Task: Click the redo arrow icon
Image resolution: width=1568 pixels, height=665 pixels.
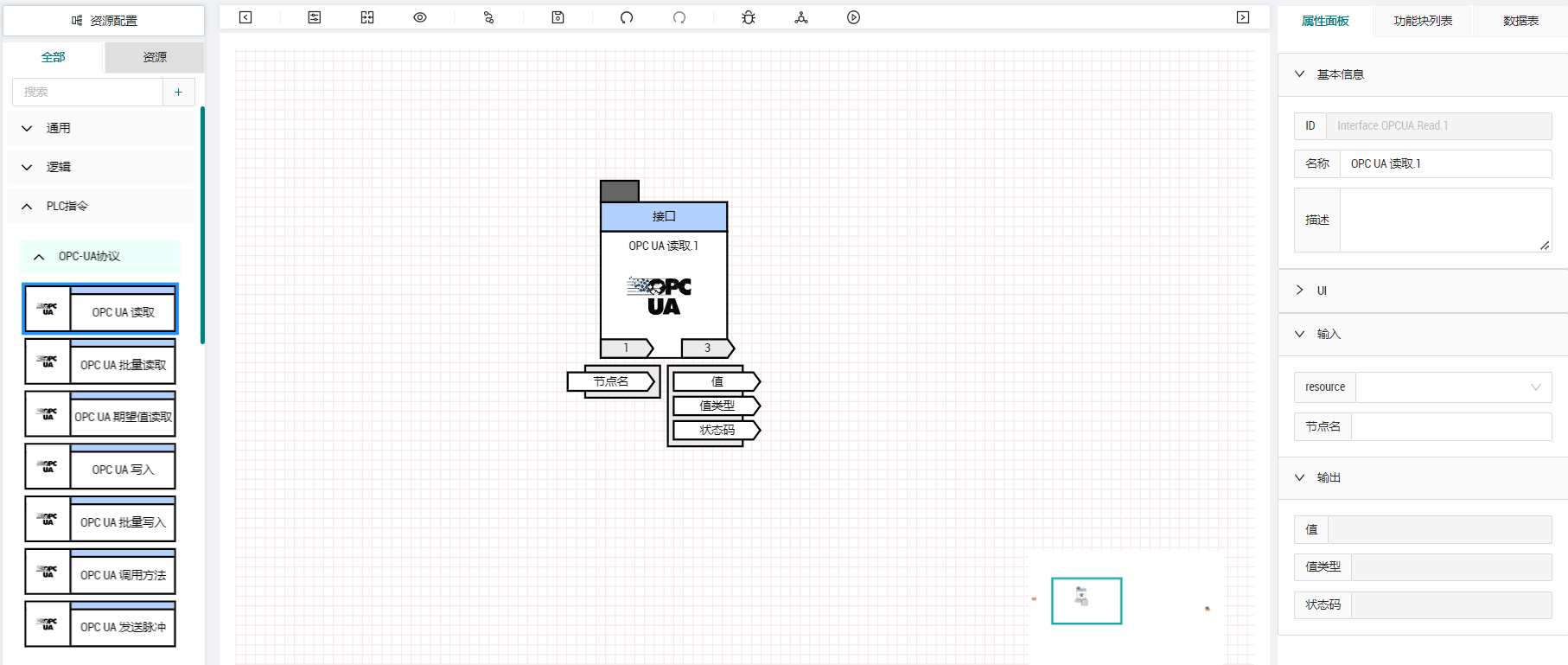Action: coord(679,17)
